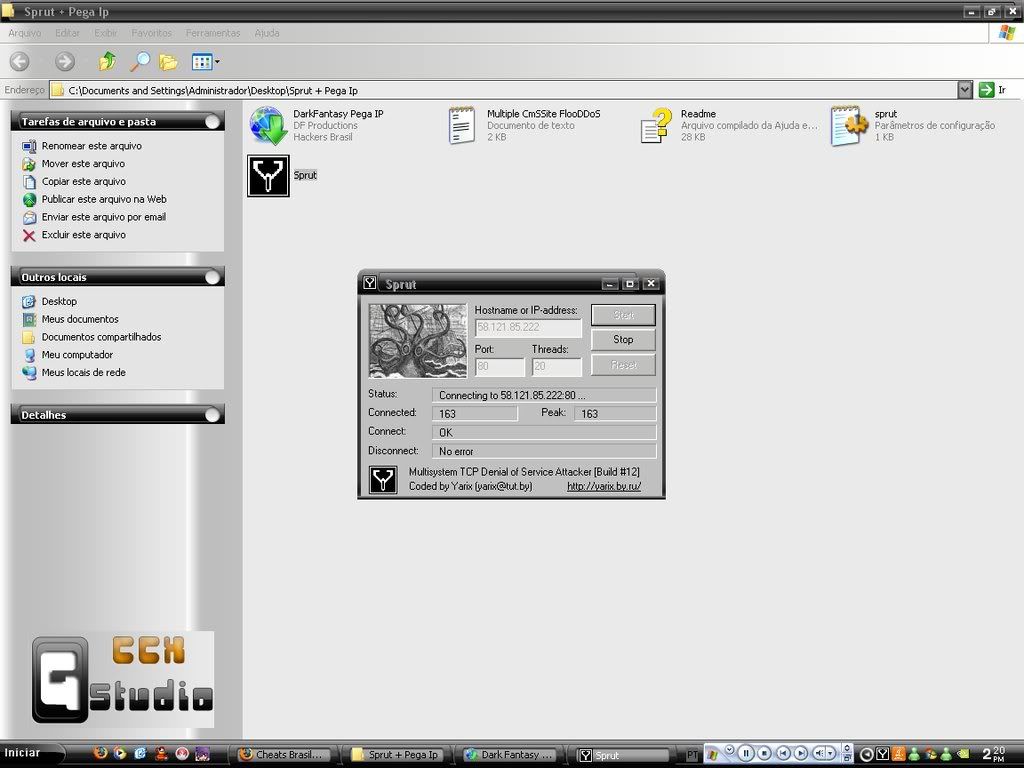Launch media player from quick launch

point(120,753)
